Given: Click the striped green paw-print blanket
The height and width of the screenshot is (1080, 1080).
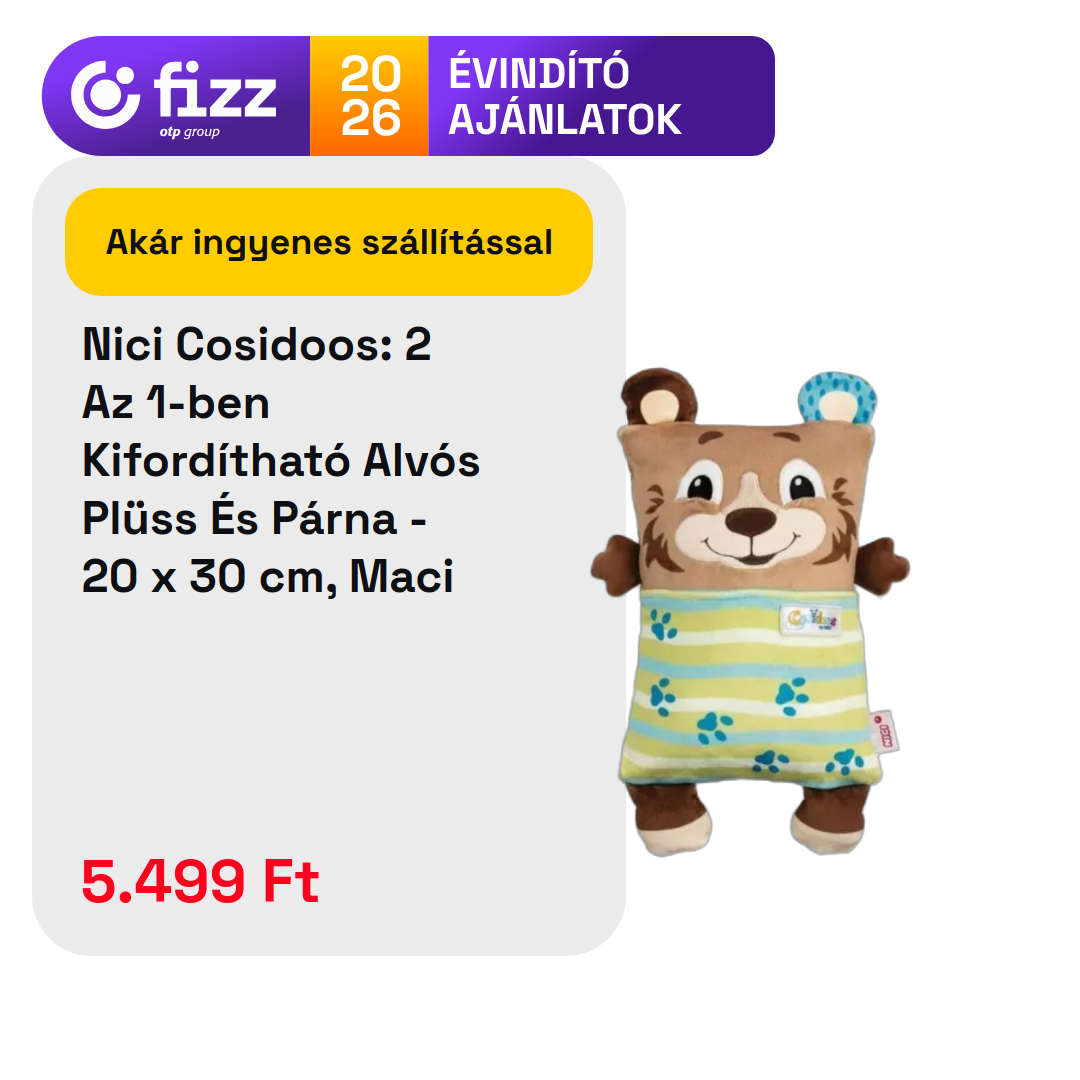Looking at the screenshot, I should tap(749, 687).
